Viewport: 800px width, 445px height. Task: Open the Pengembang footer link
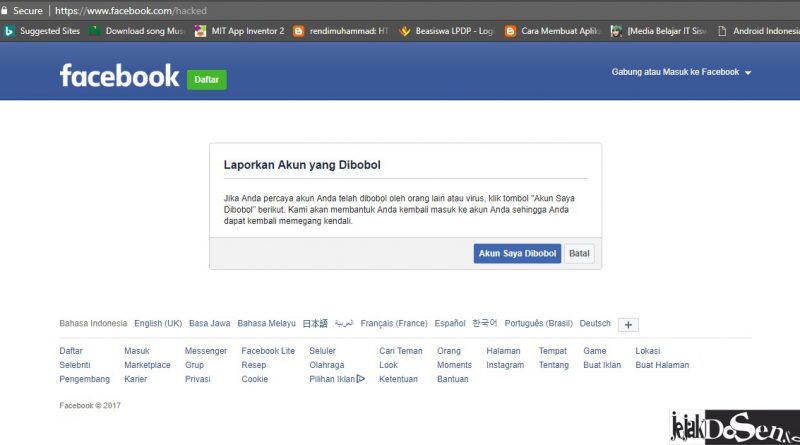pyautogui.click(x=85, y=379)
